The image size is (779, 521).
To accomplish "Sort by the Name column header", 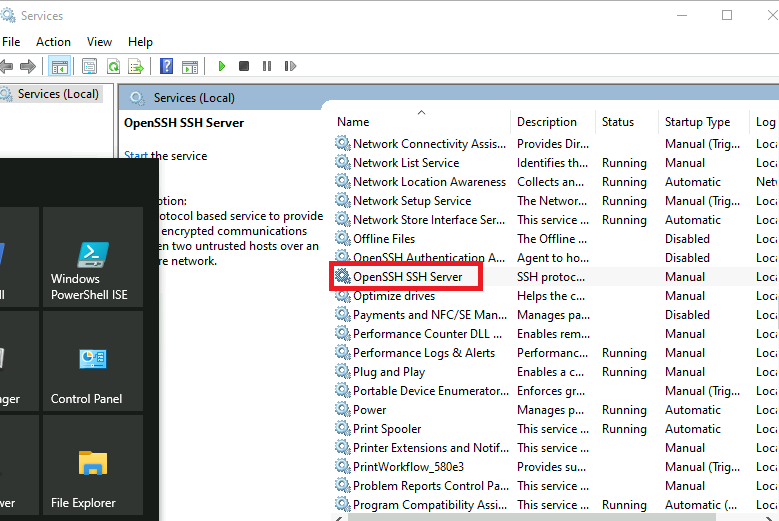I will (353, 122).
